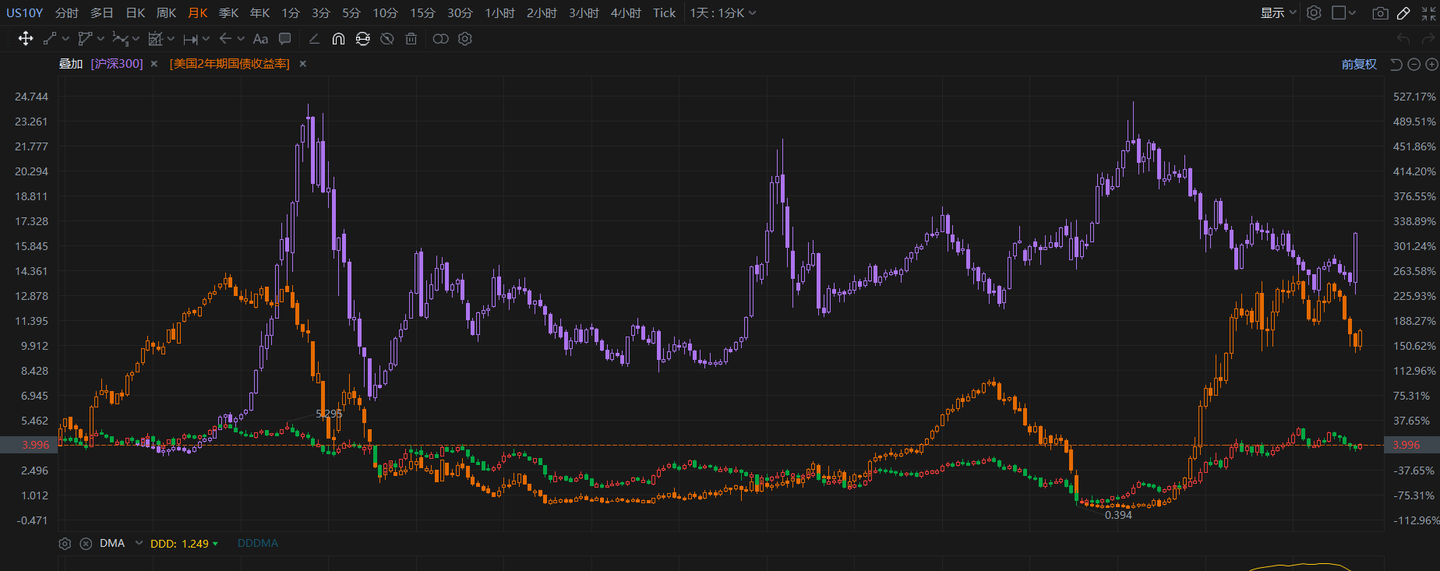The height and width of the screenshot is (571, 1440).
Task: Select the wave pattern drawing tool
Action: [120, 39]
